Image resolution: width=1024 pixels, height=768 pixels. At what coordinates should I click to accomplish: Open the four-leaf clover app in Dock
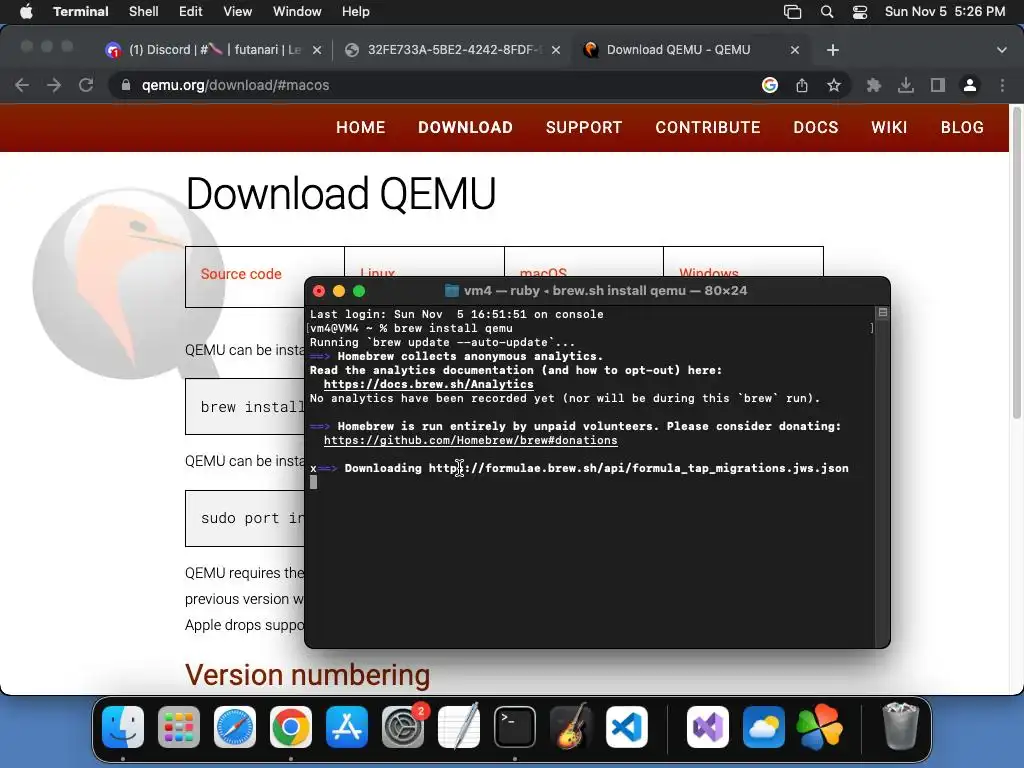click(x=820, y=727)
